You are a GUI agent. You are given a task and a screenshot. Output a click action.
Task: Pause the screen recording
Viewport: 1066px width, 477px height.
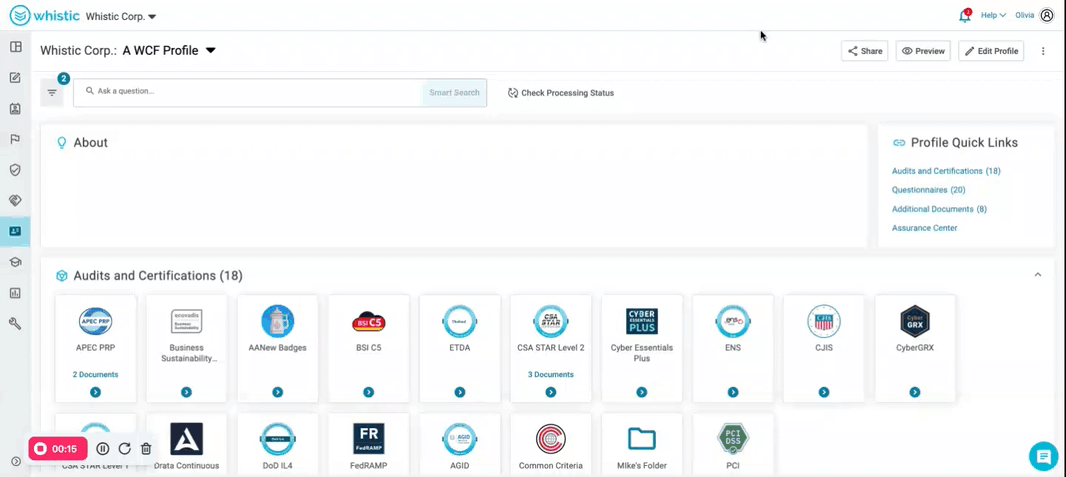(x=103, y=448)
